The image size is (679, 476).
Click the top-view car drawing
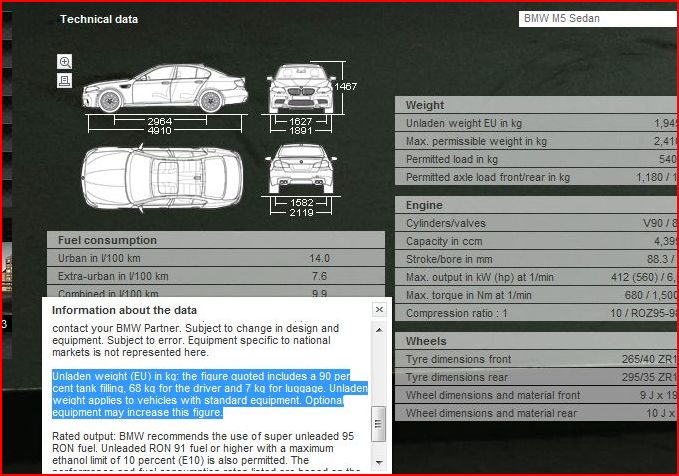pyautogui.click(x=162, y=178)
